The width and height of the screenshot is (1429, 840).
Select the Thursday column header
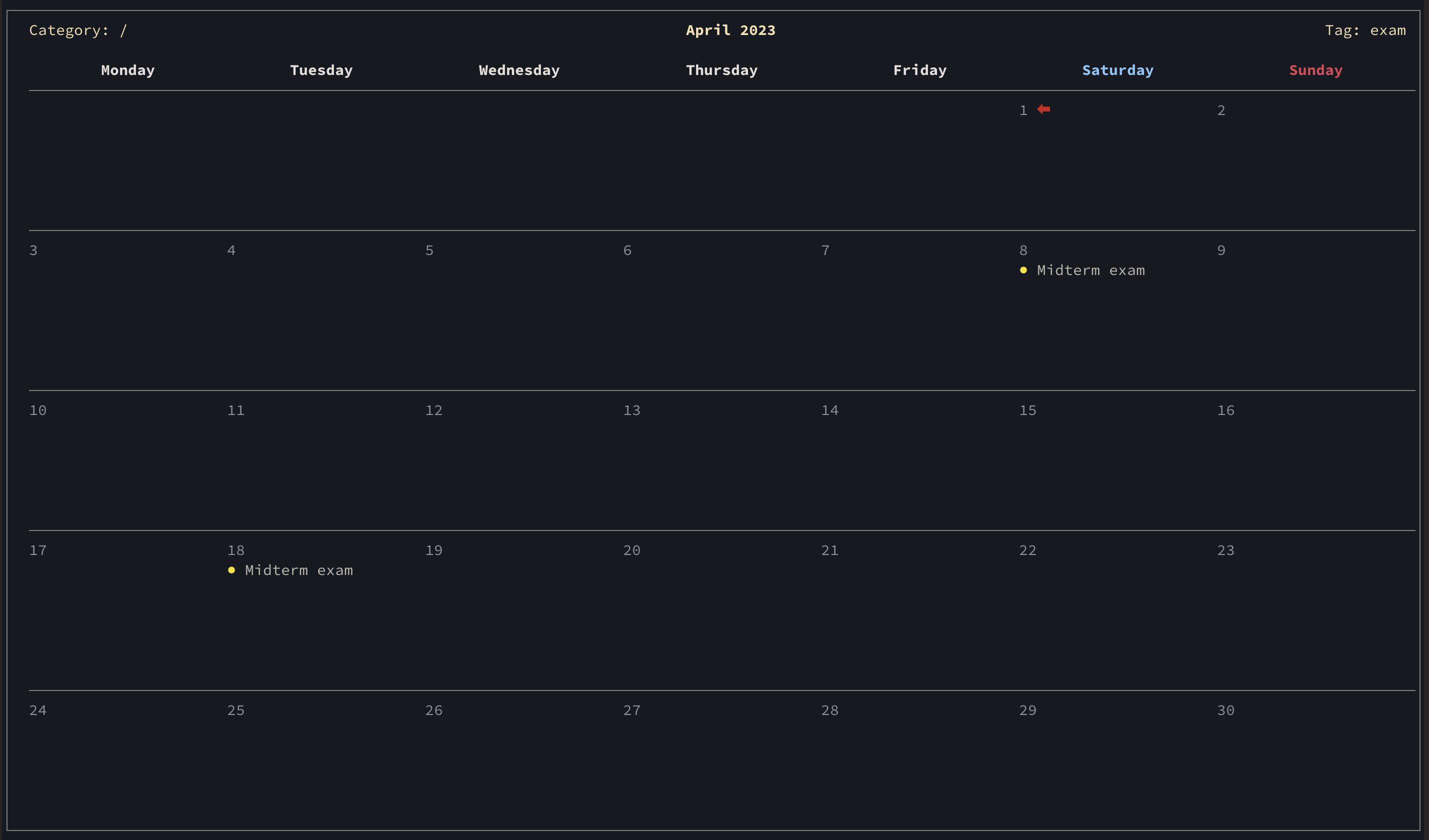(x=721, y=70)
